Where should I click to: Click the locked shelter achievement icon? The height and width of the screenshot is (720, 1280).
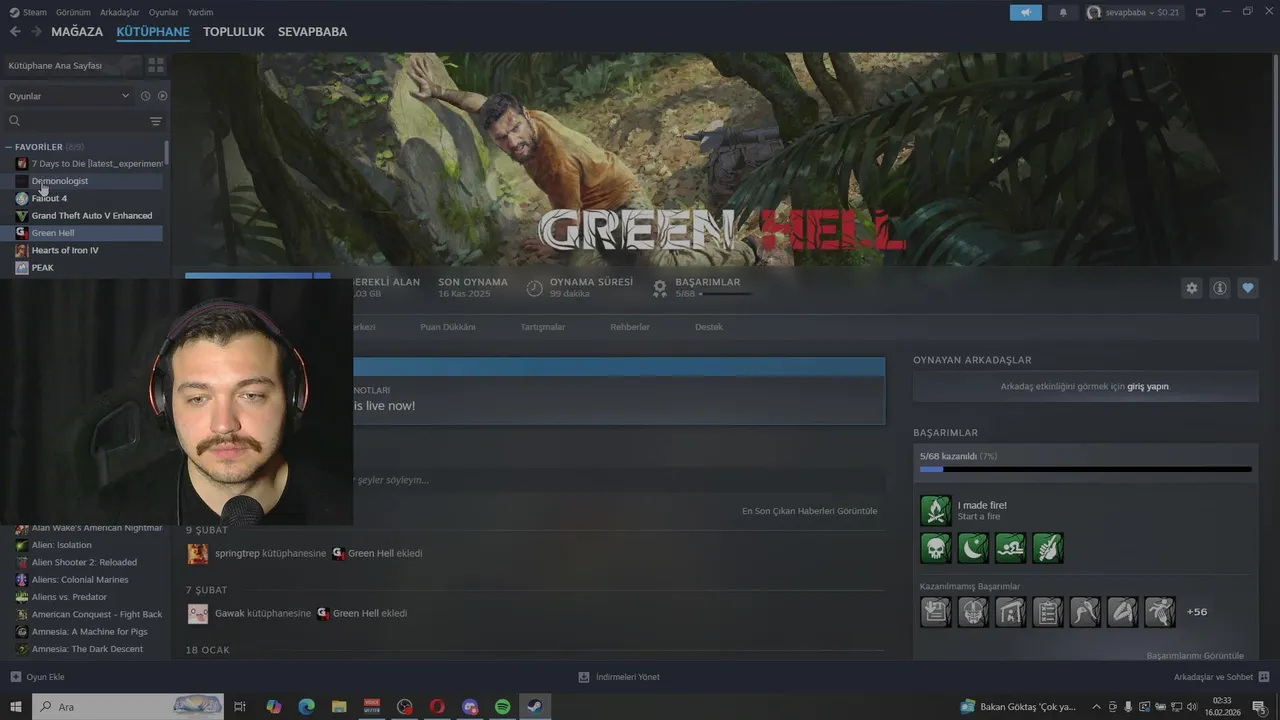pyautogui.click(x=1010, y=611)
